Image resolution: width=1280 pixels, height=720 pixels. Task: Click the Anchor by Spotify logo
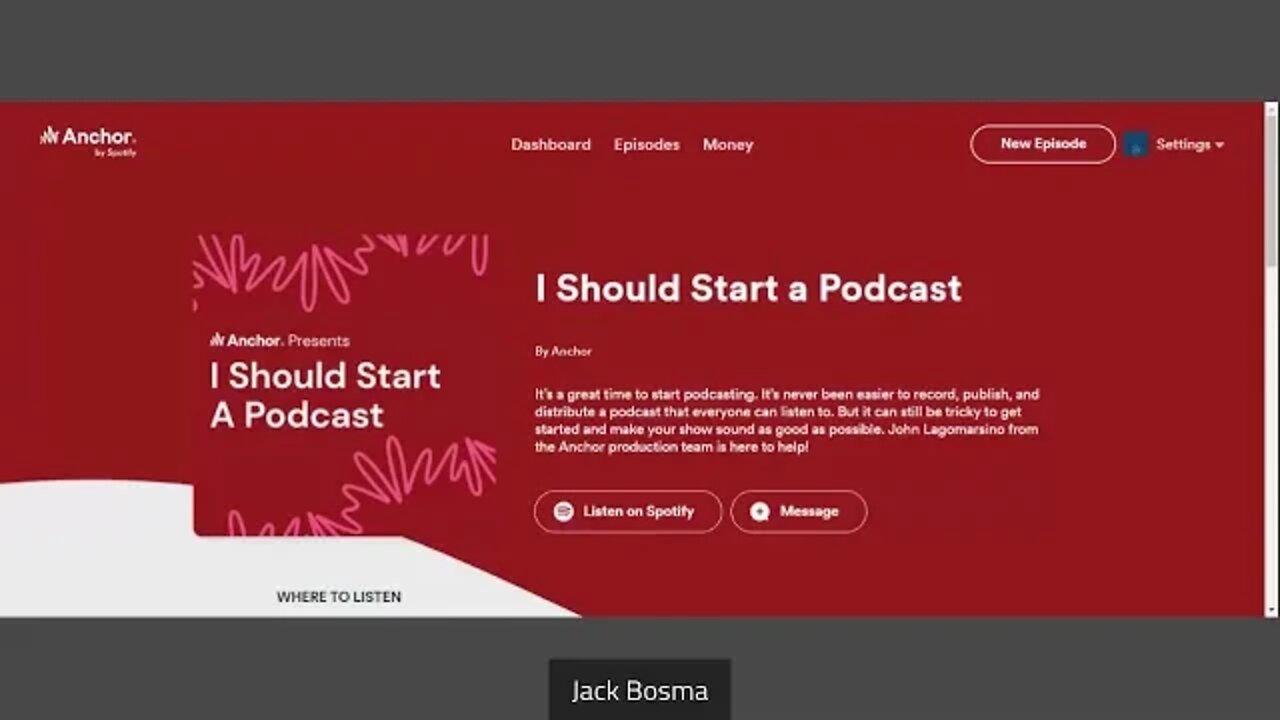click(x=88, y=141)
